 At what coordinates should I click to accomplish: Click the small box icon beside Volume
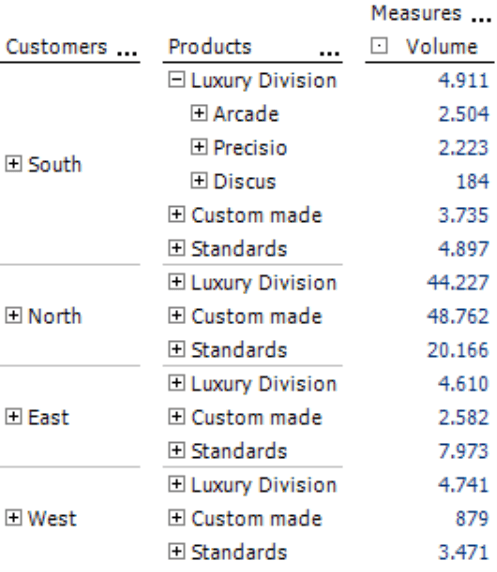[x=379, y=46]
